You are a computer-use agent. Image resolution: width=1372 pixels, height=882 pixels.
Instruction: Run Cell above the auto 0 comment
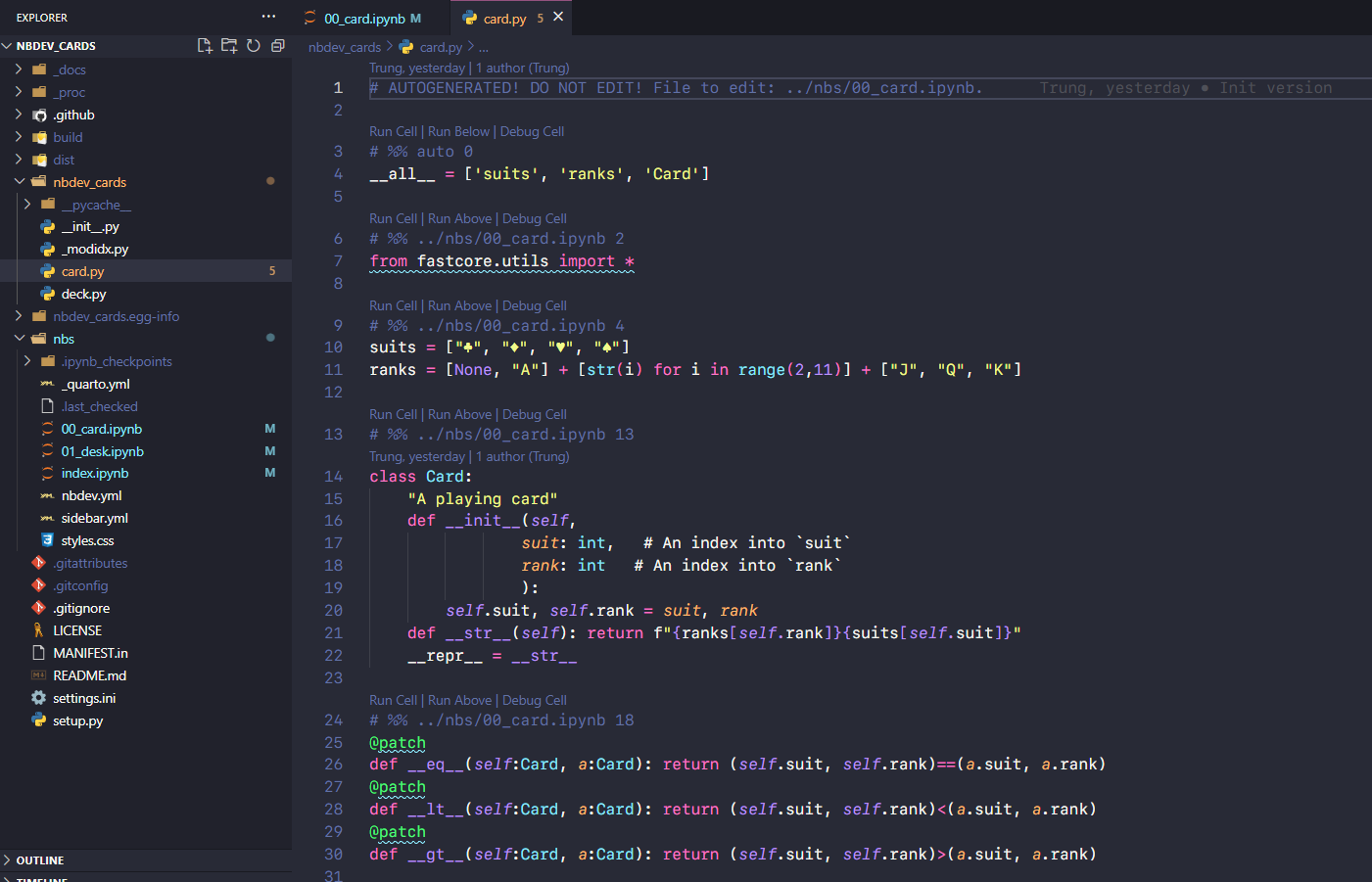pyautogui.click(x=393, y=131)
